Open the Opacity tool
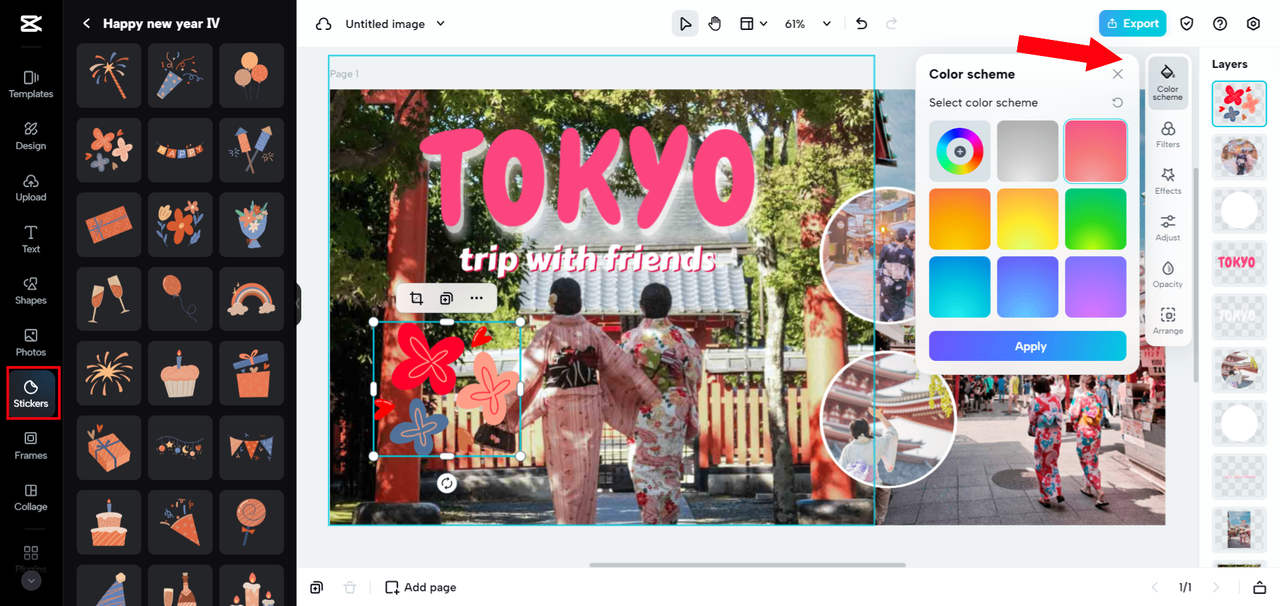Viewport: 1280px width, 606px height. [1168, 275]
